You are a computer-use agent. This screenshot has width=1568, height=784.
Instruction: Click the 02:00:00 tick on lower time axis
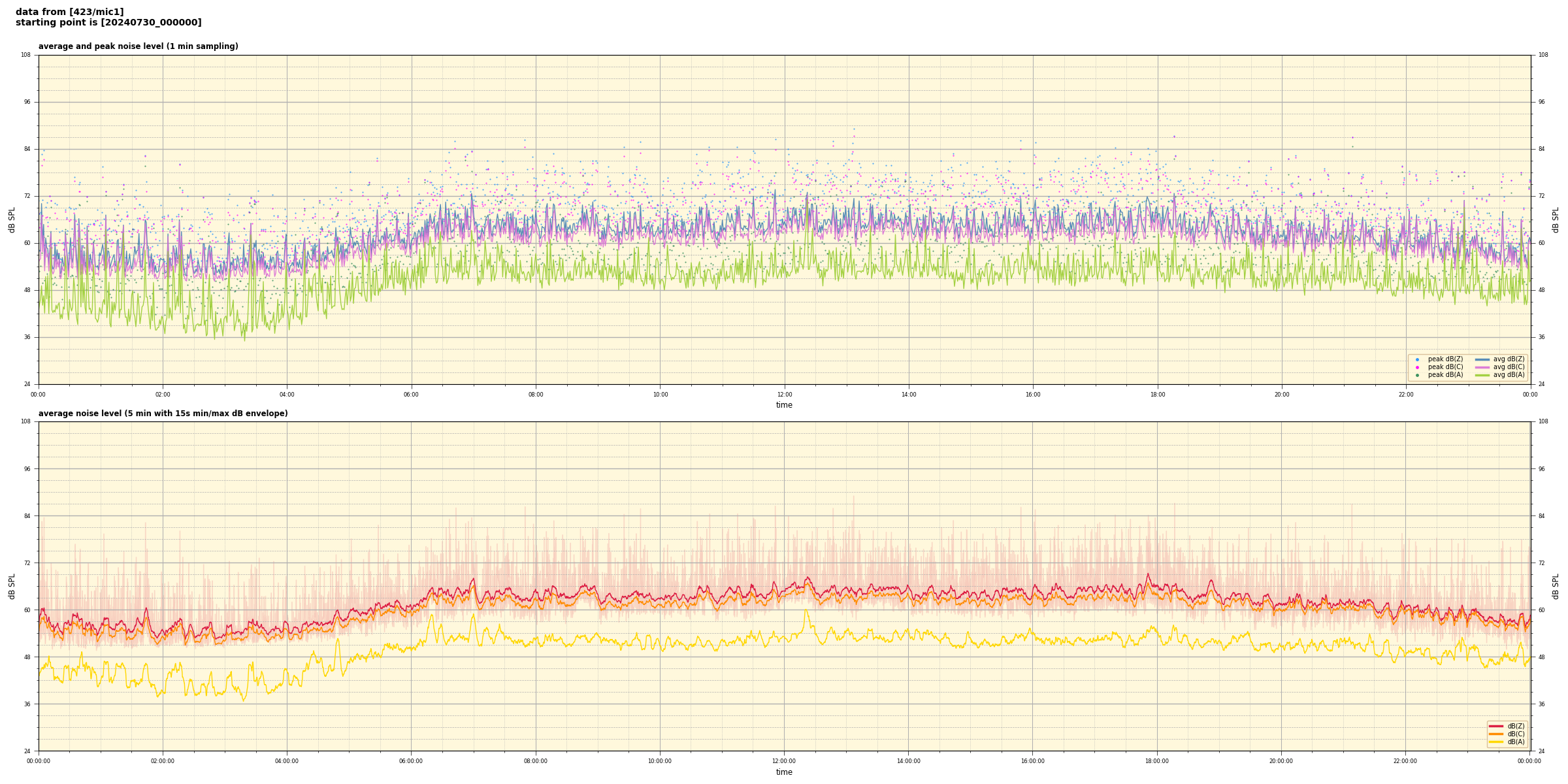(x=163, y=761)
